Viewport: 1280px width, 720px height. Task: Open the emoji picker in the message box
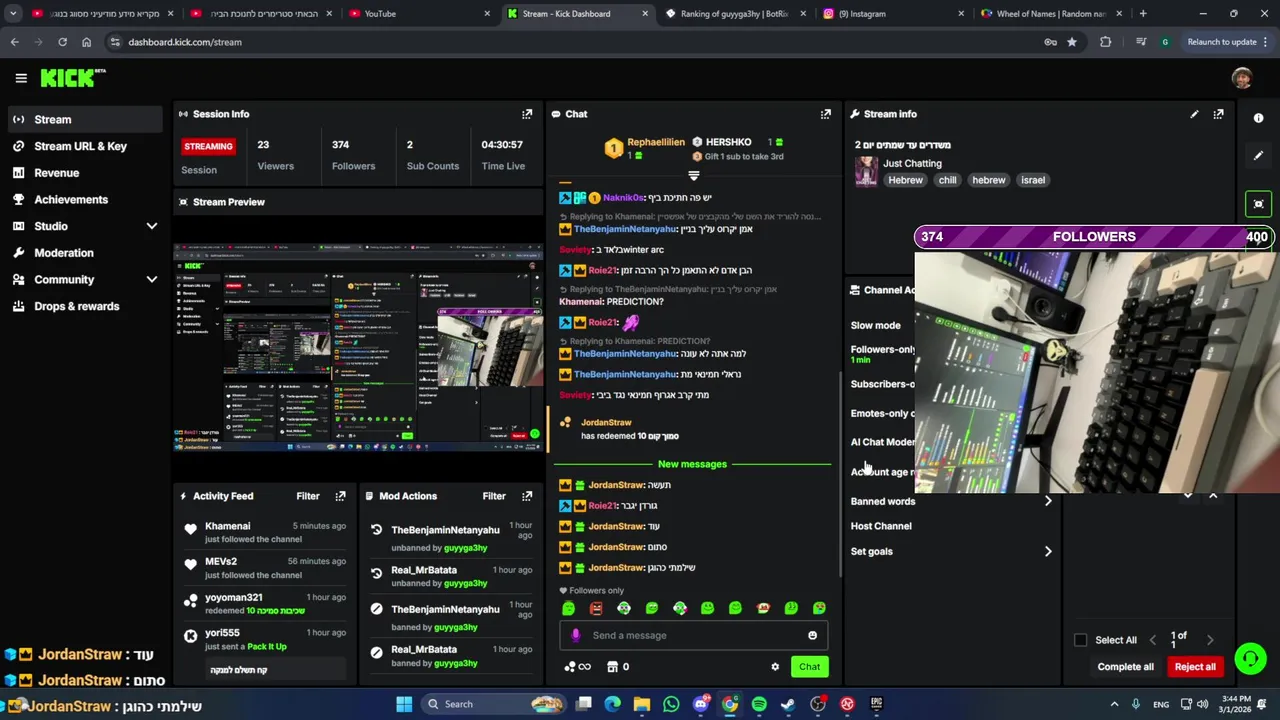click(x=812, y=635)
